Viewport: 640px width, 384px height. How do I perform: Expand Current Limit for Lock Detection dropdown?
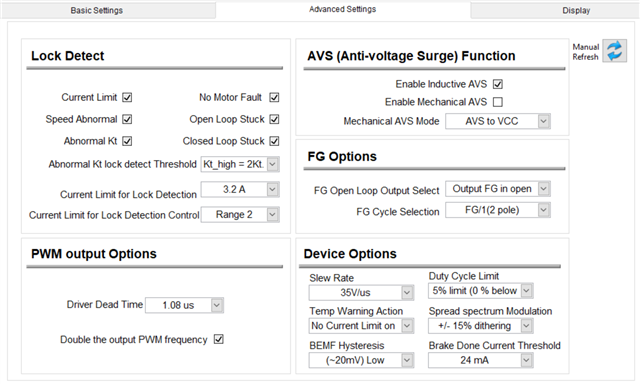(x=240, y=189)
